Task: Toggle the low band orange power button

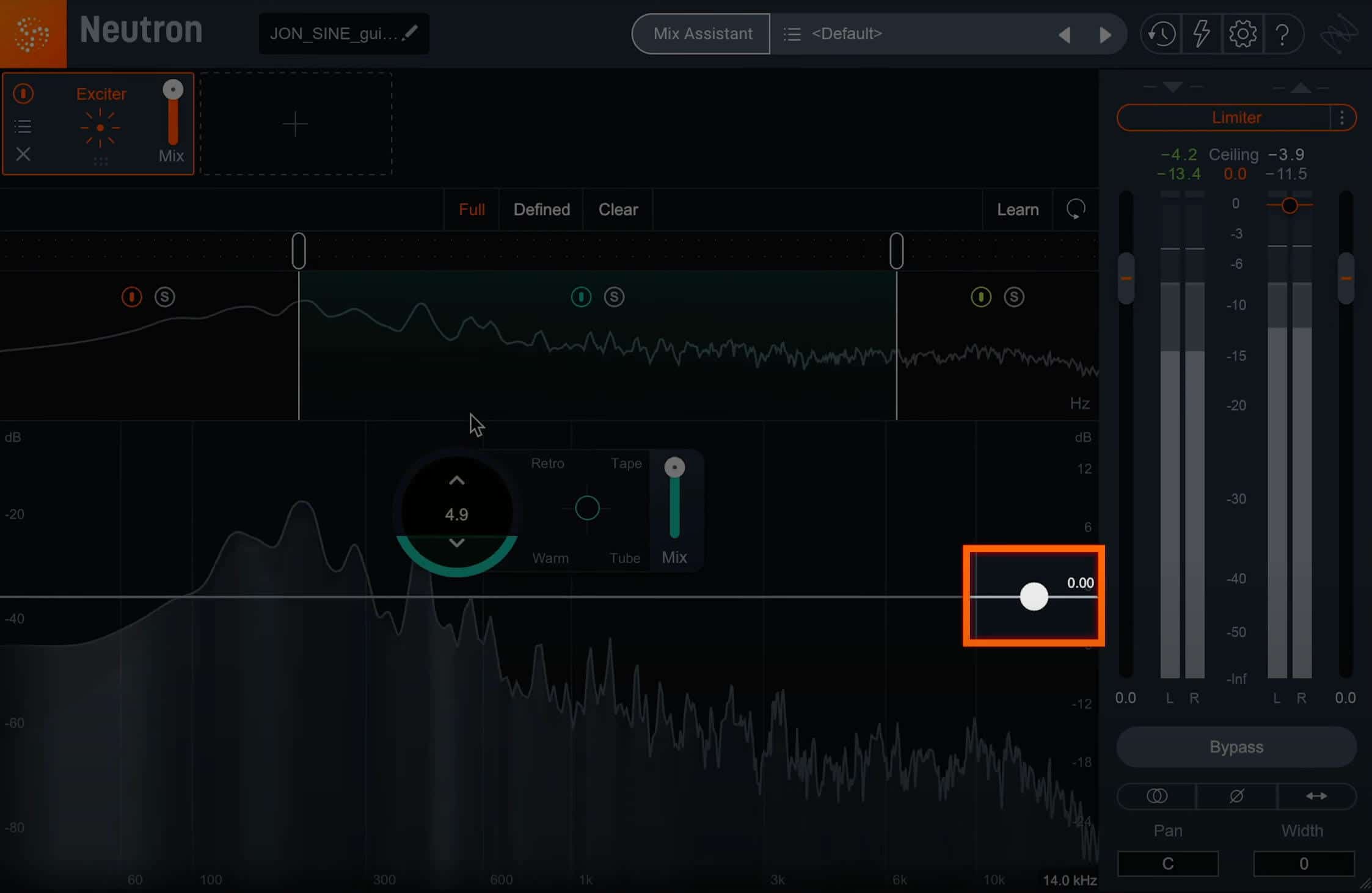Action: 131,297
